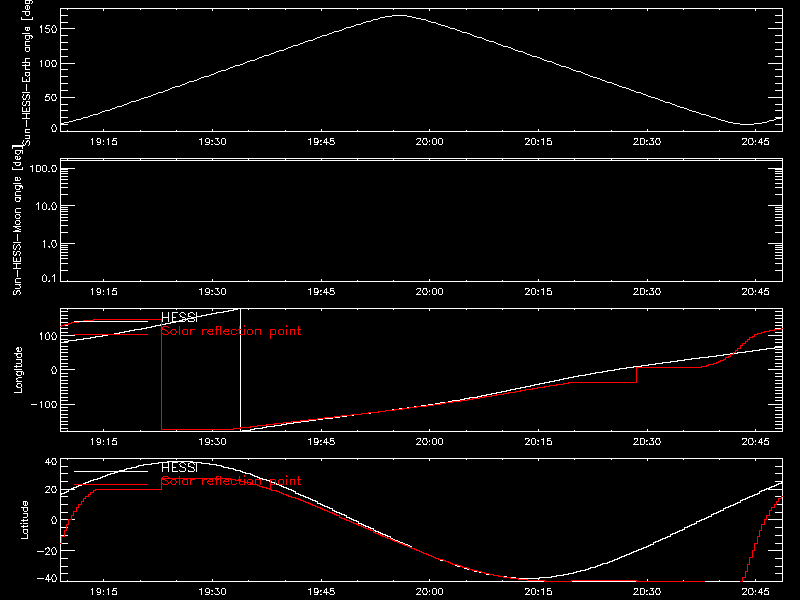Select Solar reflection point label in Longitude plot
The height and width of the screenshot is (600, 800).
point(231,331)
